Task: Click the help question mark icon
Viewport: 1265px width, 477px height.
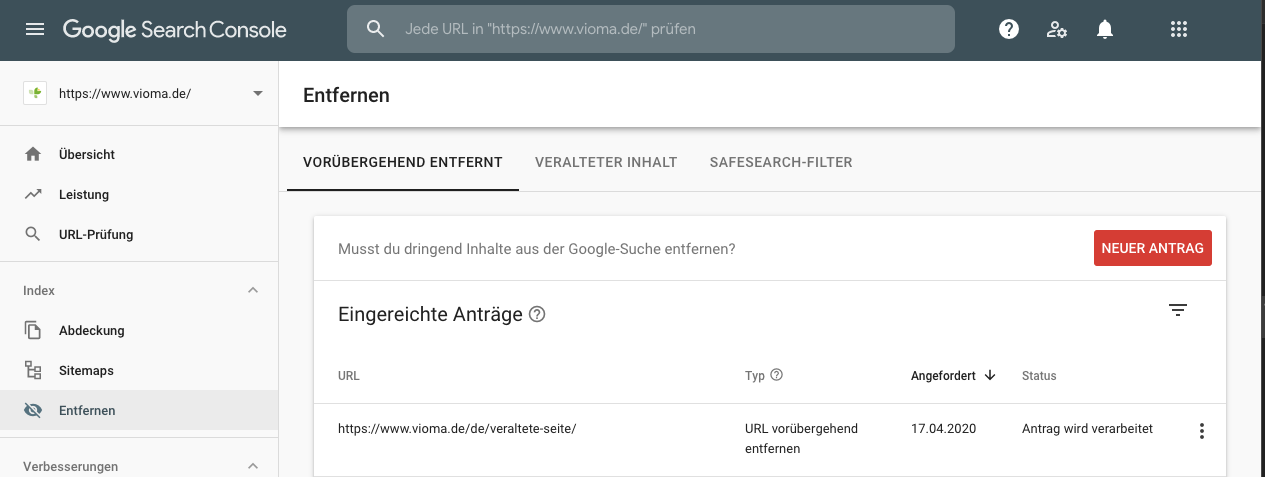Action: point(1009,30)
